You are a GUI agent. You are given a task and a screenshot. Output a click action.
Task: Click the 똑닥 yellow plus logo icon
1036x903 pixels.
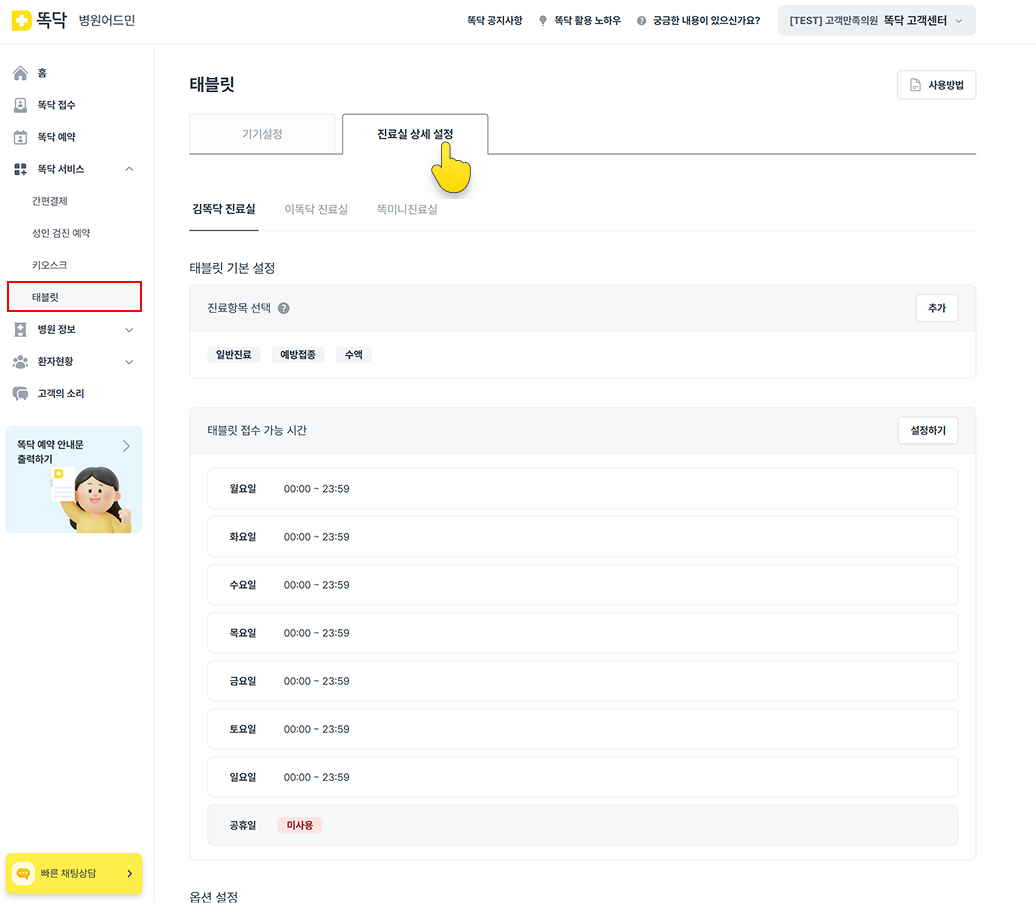[x=21, y=20]
